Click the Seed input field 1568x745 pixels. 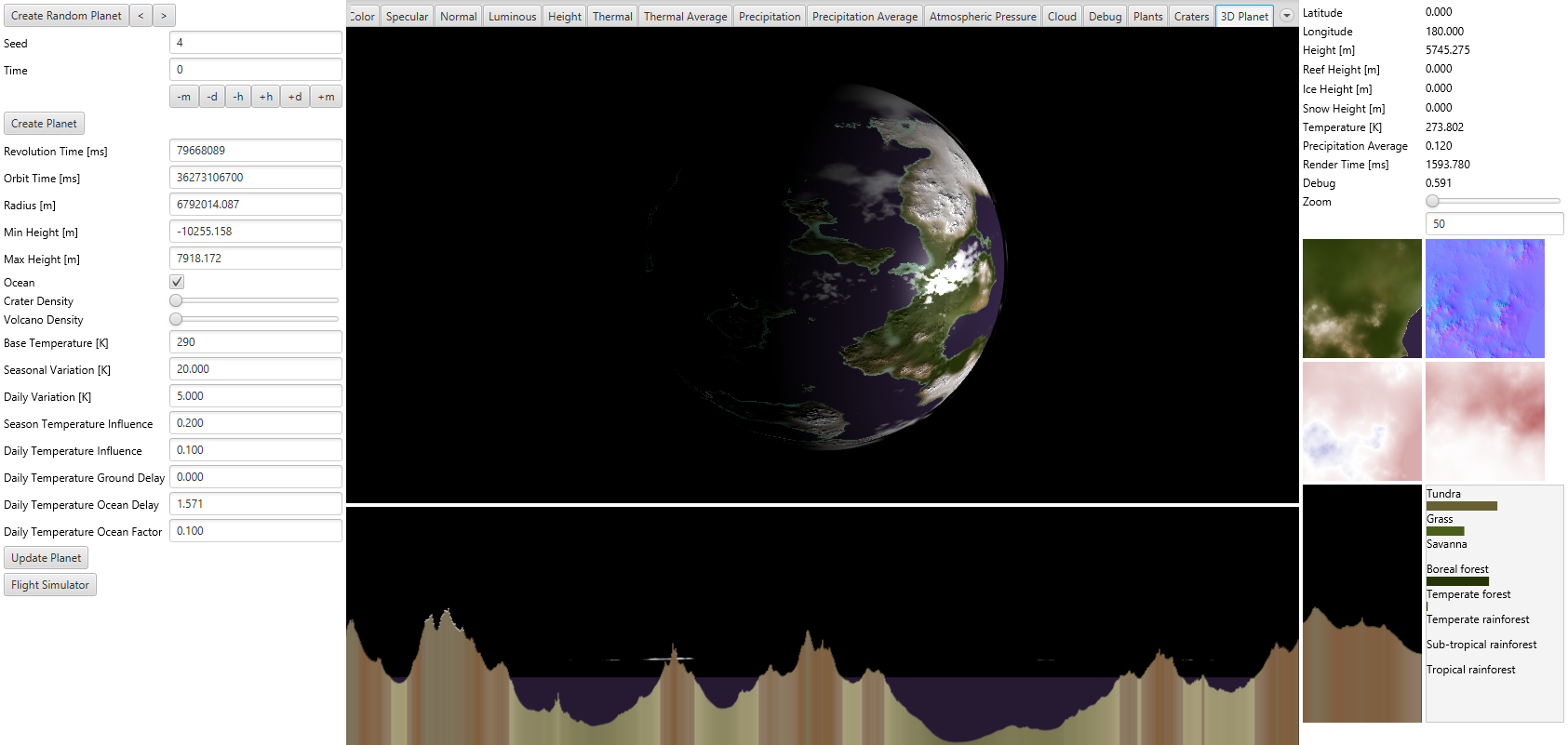click(x=255, y=43)
